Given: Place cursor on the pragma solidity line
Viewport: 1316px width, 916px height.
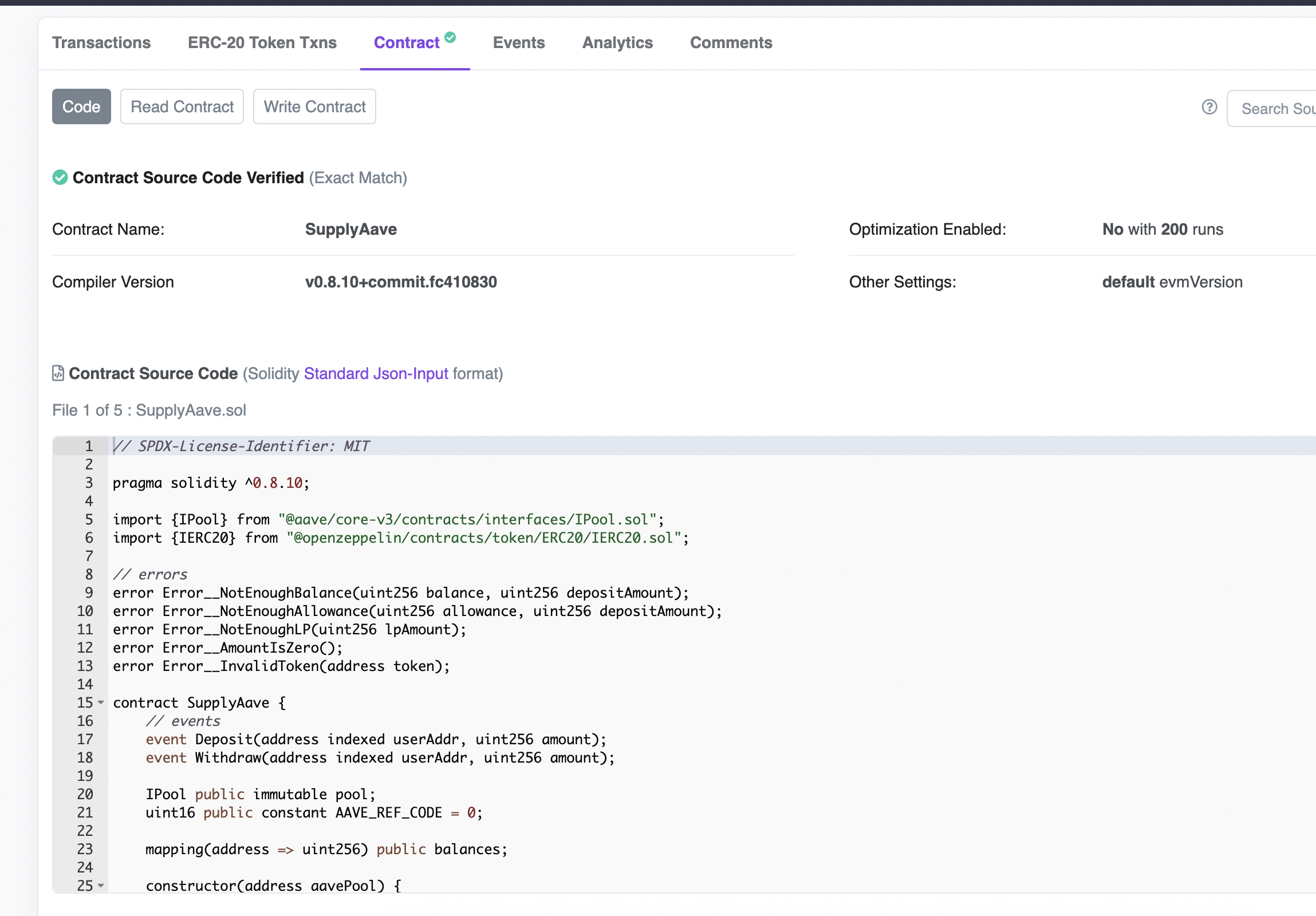Looking at the screenshot, I should (x=211, y=483).
